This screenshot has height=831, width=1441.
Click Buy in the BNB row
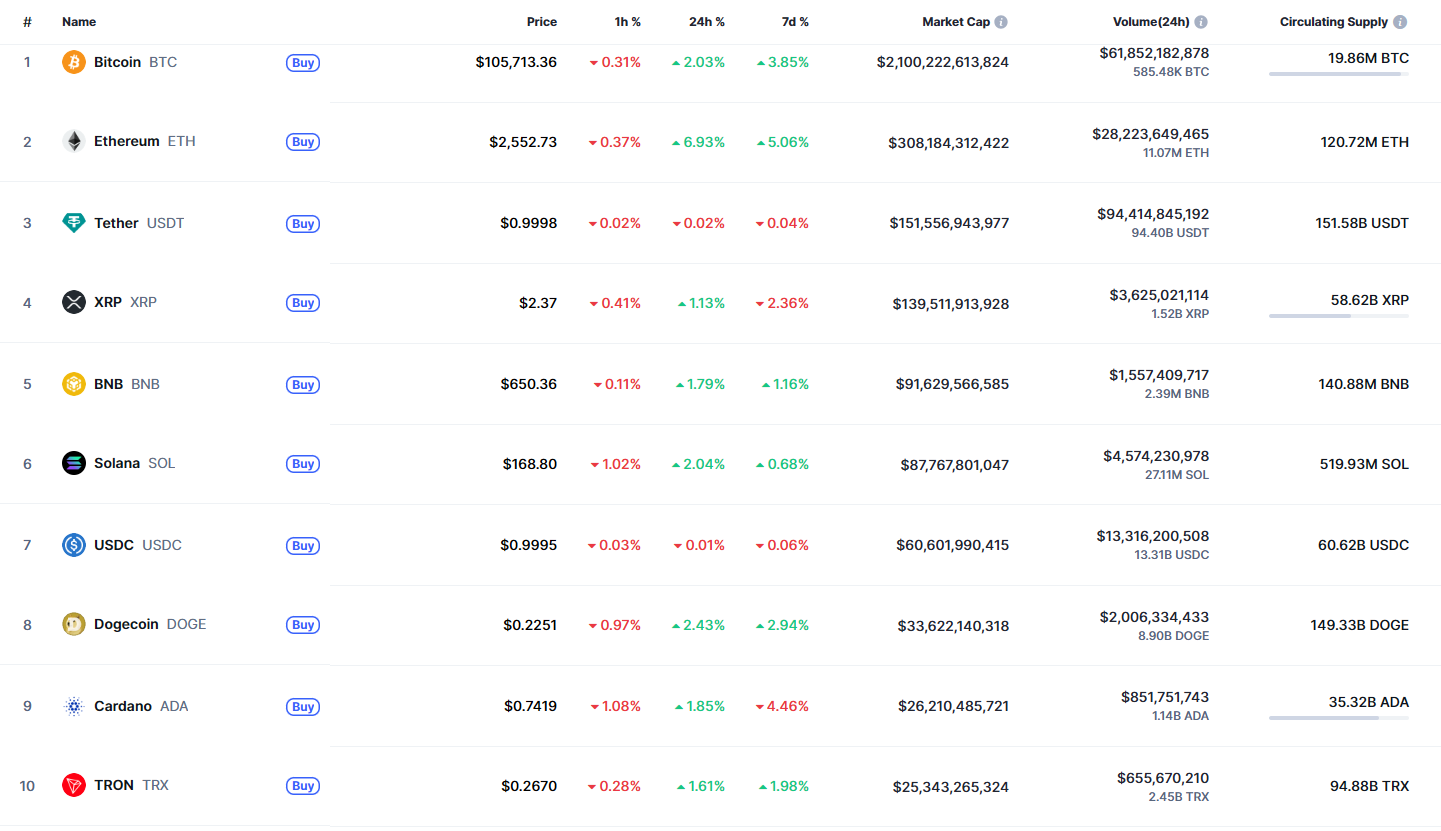(x=303, y=384)
